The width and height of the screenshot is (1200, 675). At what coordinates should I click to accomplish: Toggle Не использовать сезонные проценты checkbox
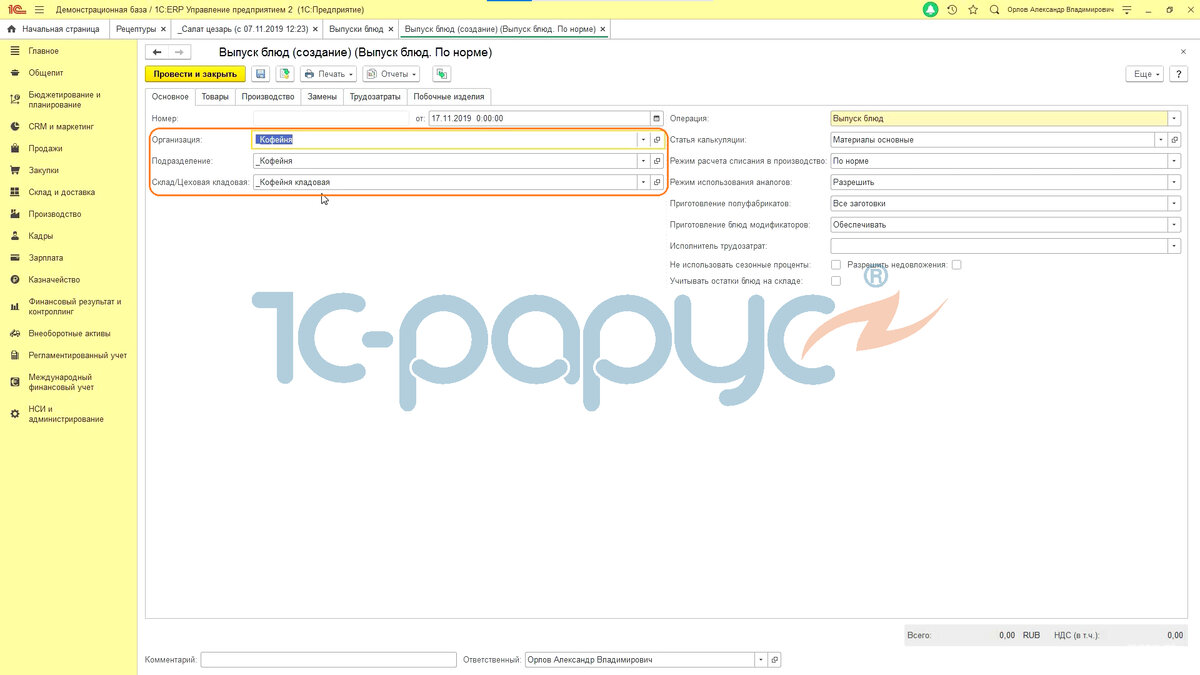836,265
